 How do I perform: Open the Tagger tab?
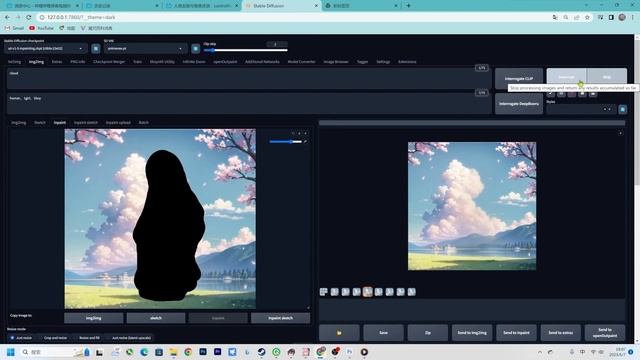tap(362, 62)
